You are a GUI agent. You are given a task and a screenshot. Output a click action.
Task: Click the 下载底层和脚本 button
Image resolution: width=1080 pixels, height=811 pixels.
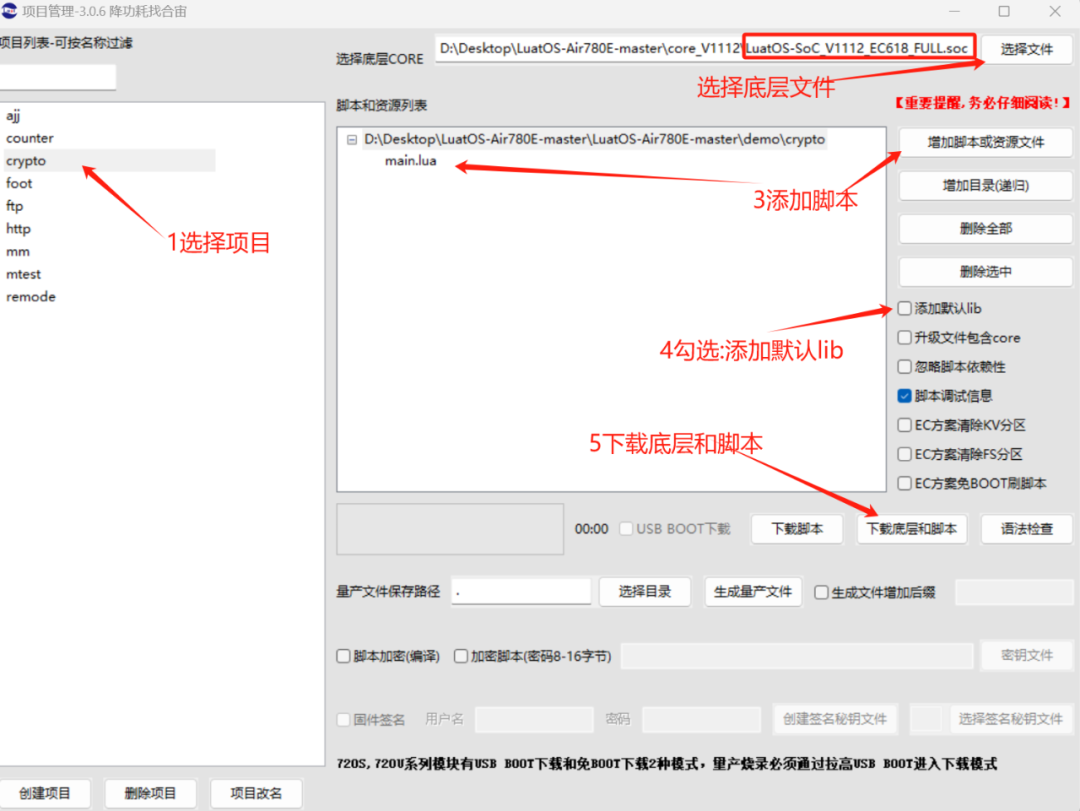pos(912,529)
